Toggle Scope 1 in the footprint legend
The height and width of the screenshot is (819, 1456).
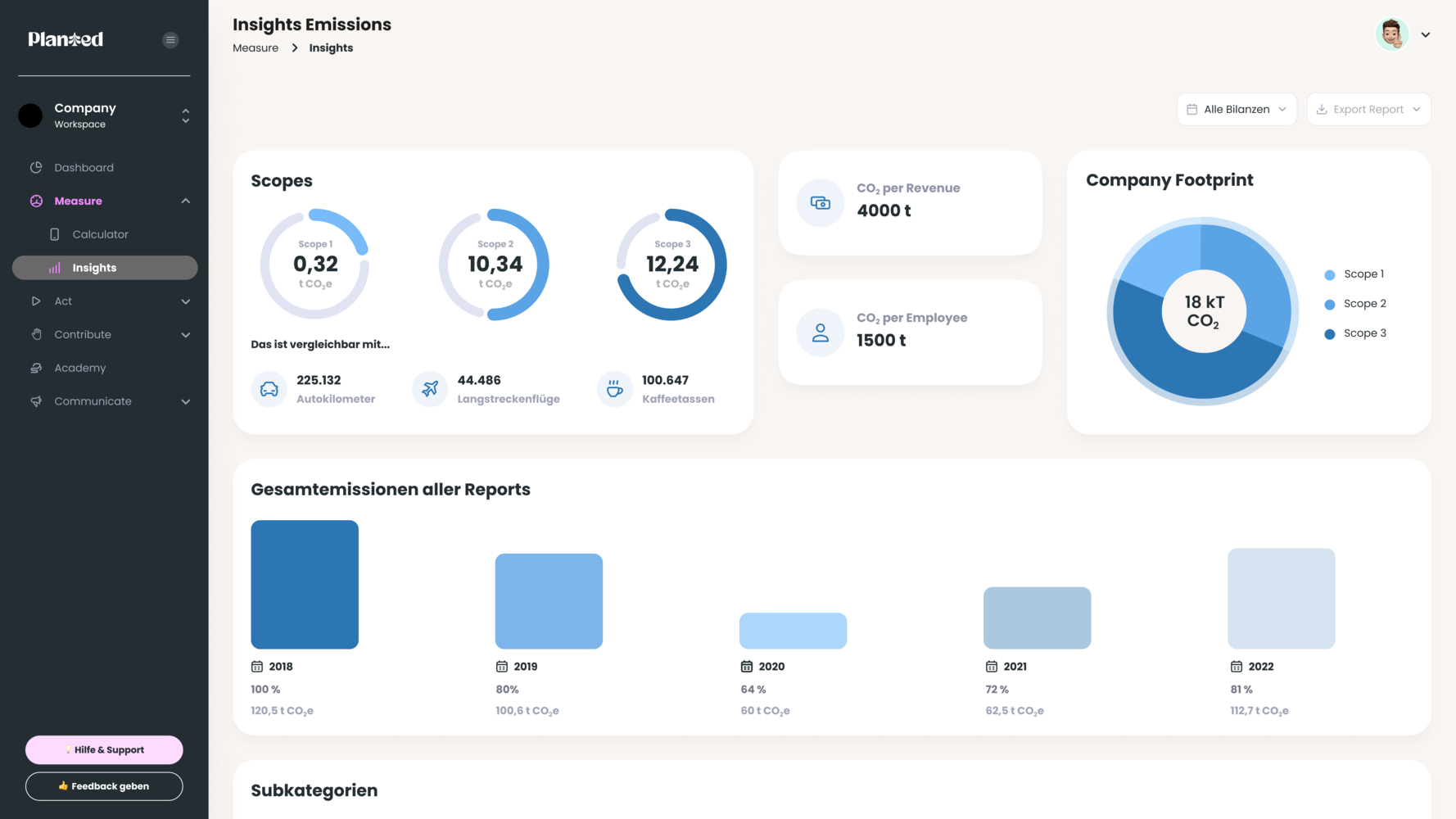(x=1354, y=274)
